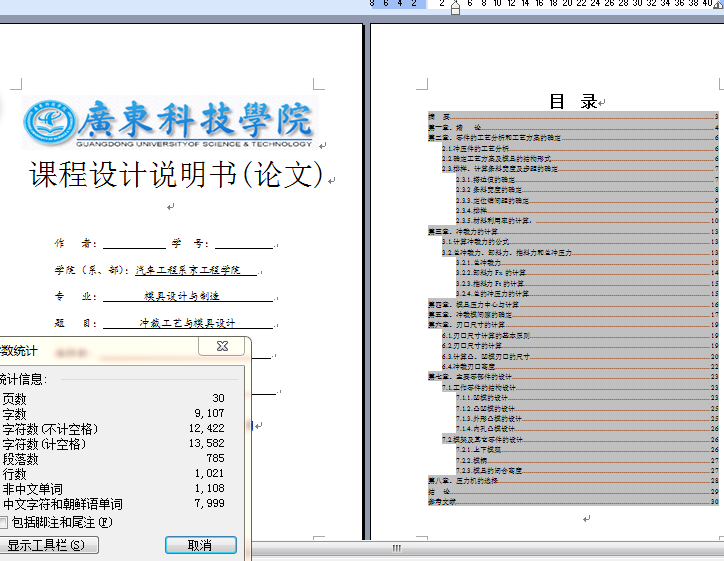Select the university logo image
Screen dimensions: 724x561
(x=170, y=123)
